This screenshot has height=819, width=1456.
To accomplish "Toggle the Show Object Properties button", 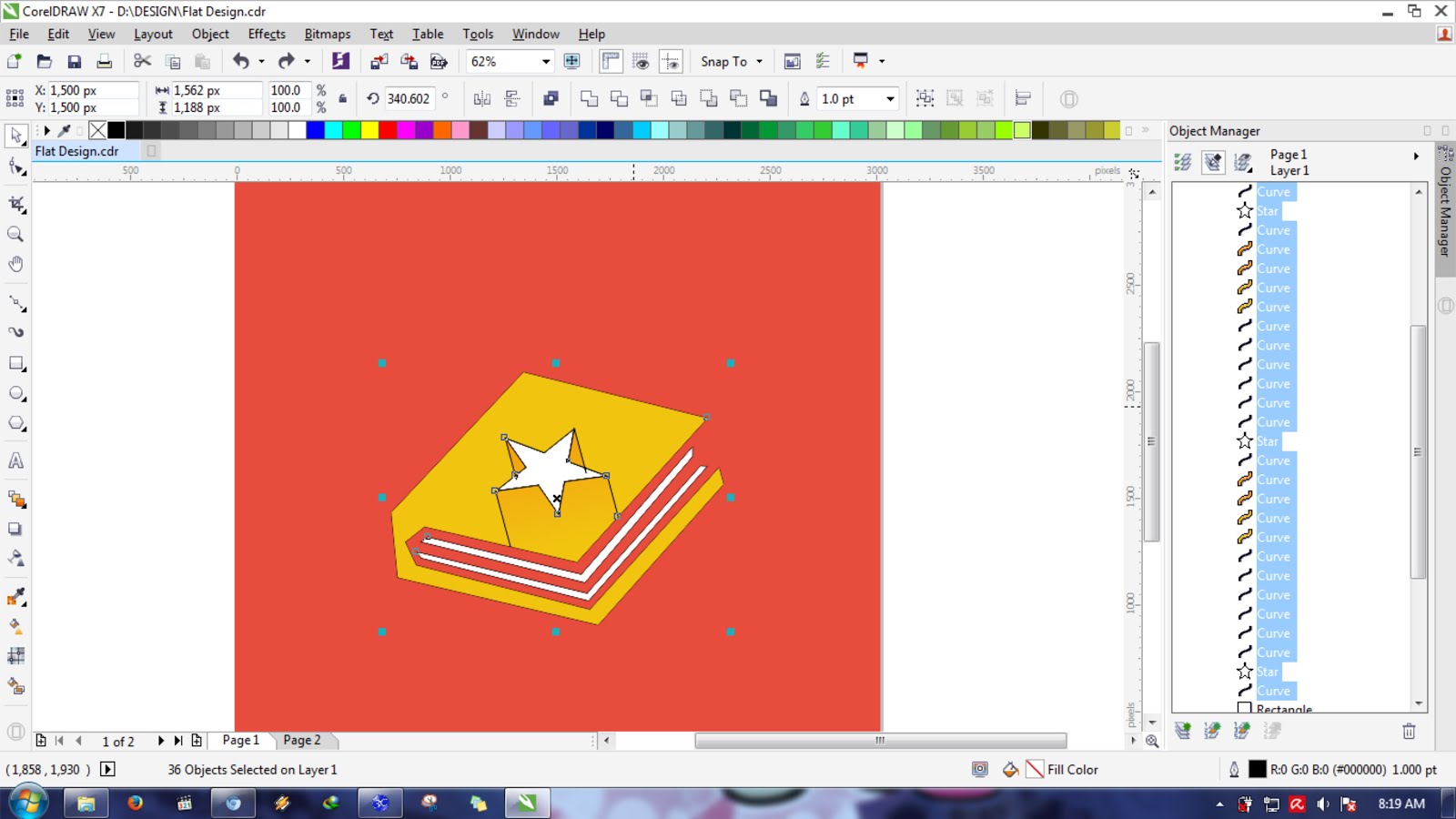I will coord(1183,162).
